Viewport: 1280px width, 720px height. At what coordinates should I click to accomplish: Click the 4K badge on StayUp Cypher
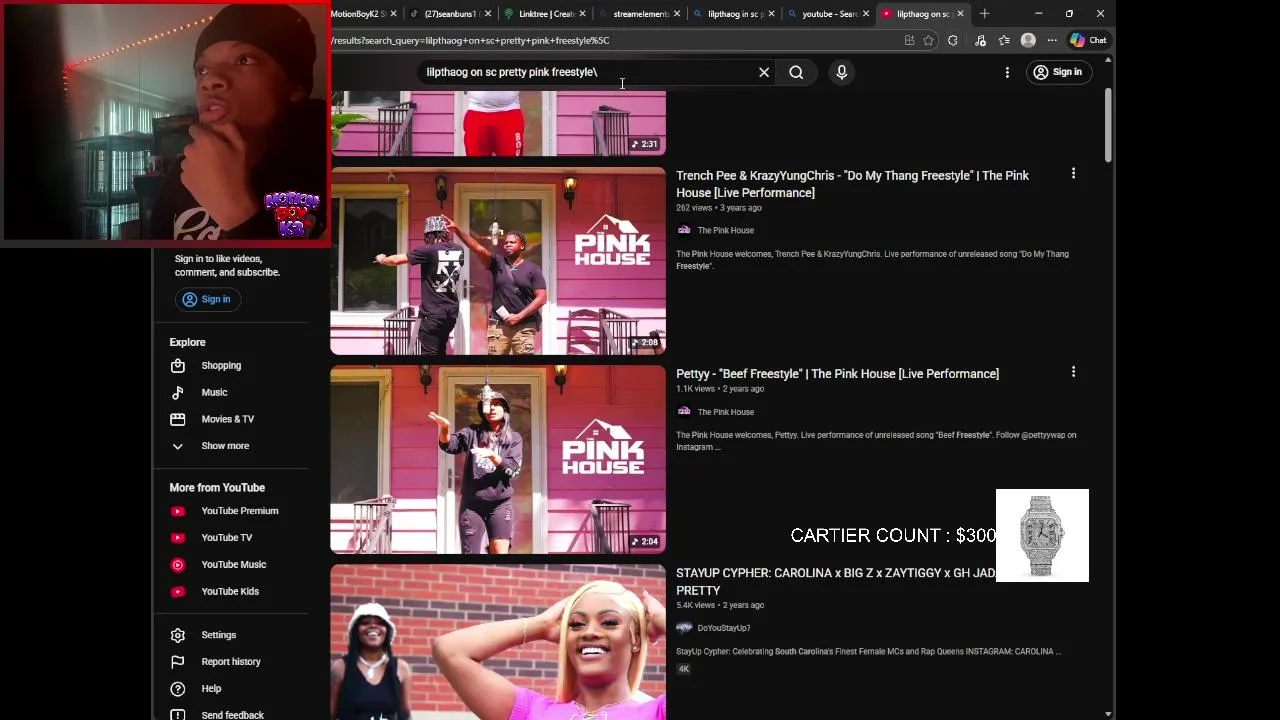click(684, 669)
